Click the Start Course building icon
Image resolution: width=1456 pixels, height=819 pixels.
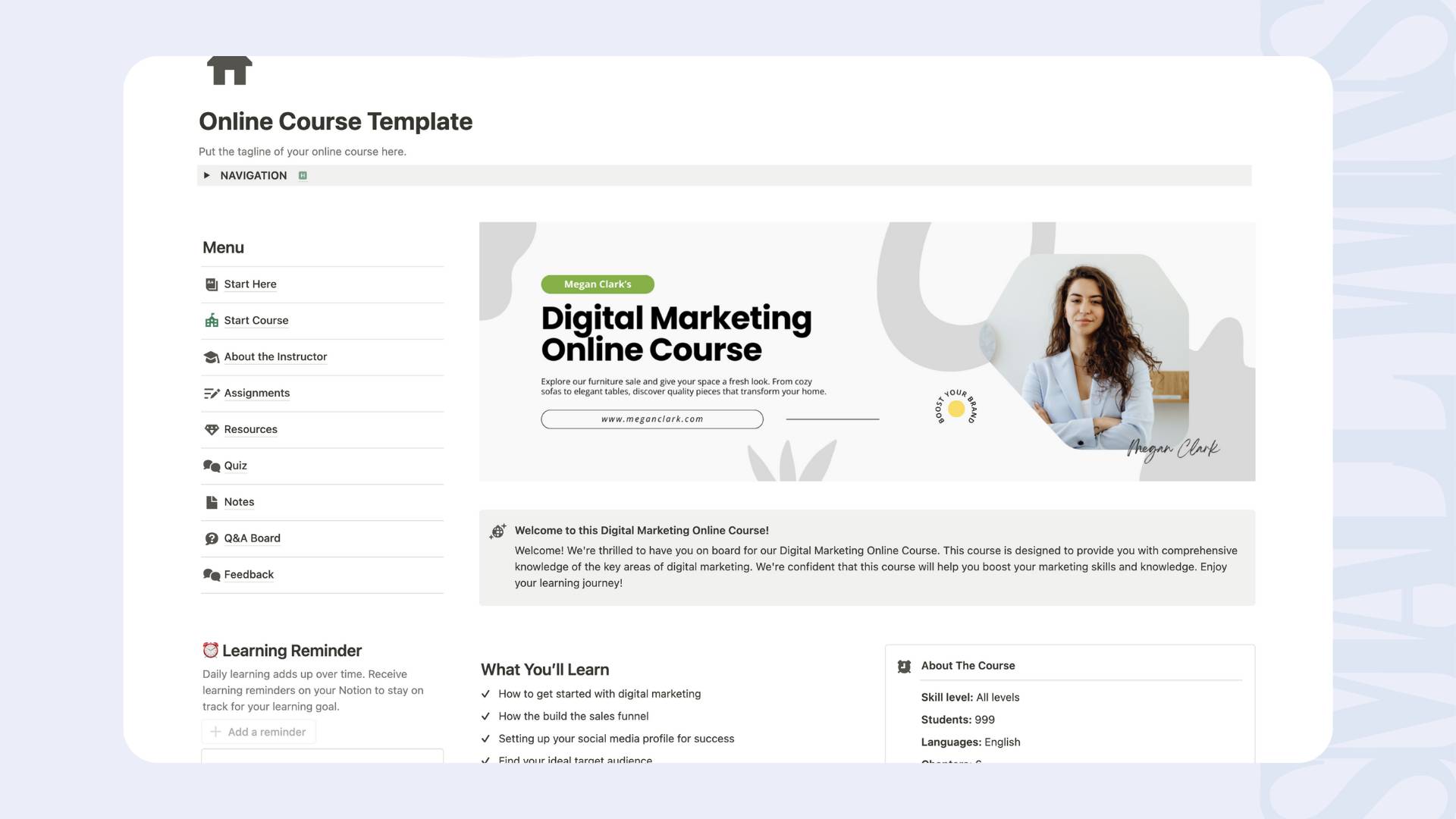pyautogui.click(x=212, y=321)
